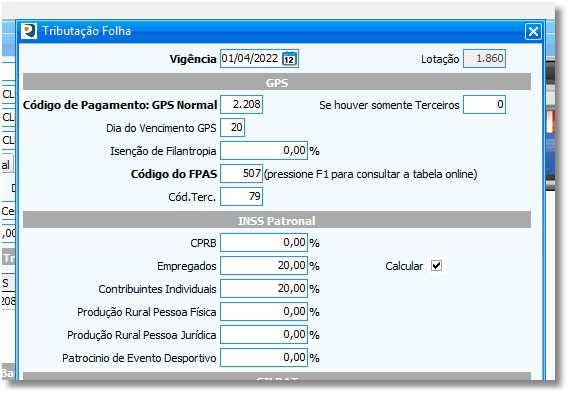Click the Tributação Folha window app icon

point(29,31)
